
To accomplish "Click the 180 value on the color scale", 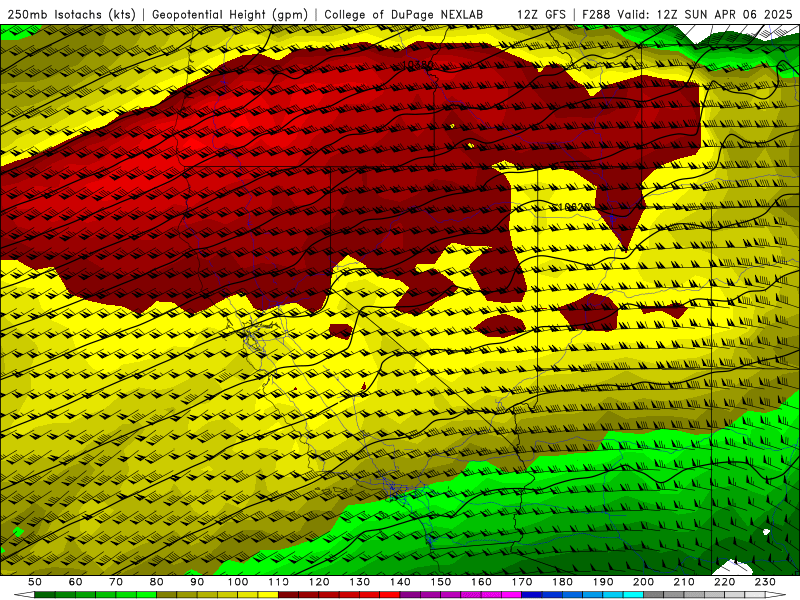I will pos(562,582).
